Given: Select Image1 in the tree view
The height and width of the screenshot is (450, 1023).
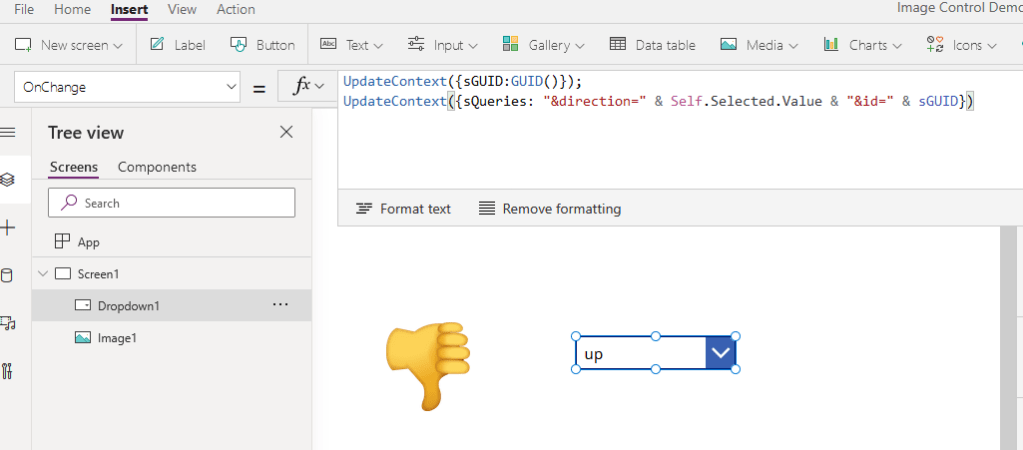Looking at the screenshot, I should pyautogui.click(x=116, y=338).
